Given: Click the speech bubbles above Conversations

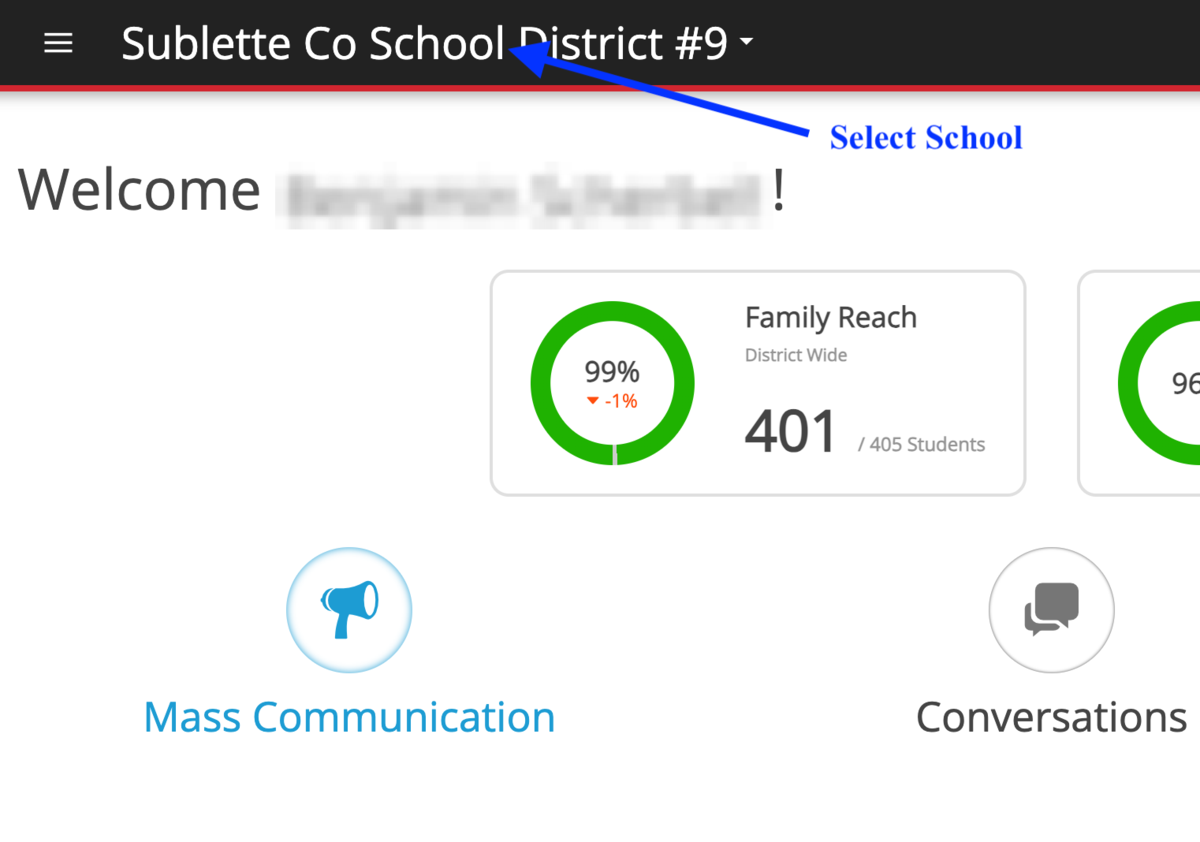Looking at the screenshot, I should (x=1051, y=608).
